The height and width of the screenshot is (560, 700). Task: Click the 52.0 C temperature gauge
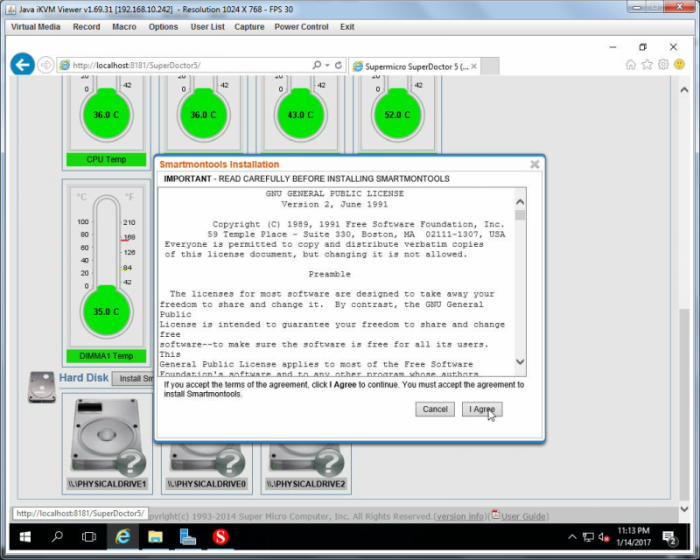pos(397,115)
